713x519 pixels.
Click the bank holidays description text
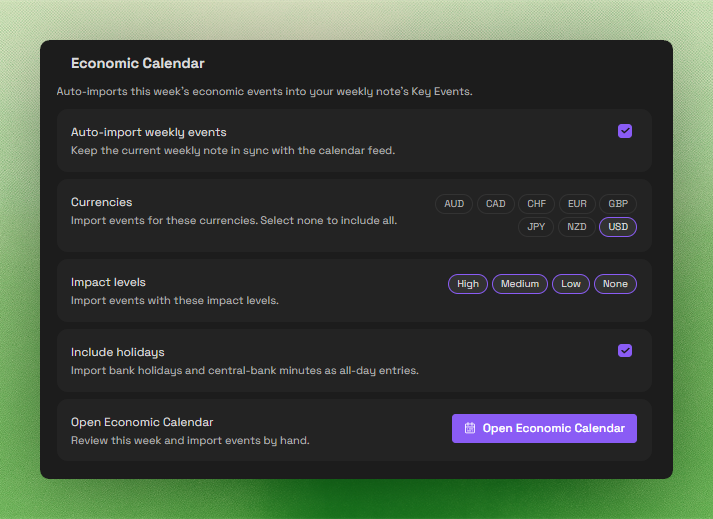coord(245,371)
